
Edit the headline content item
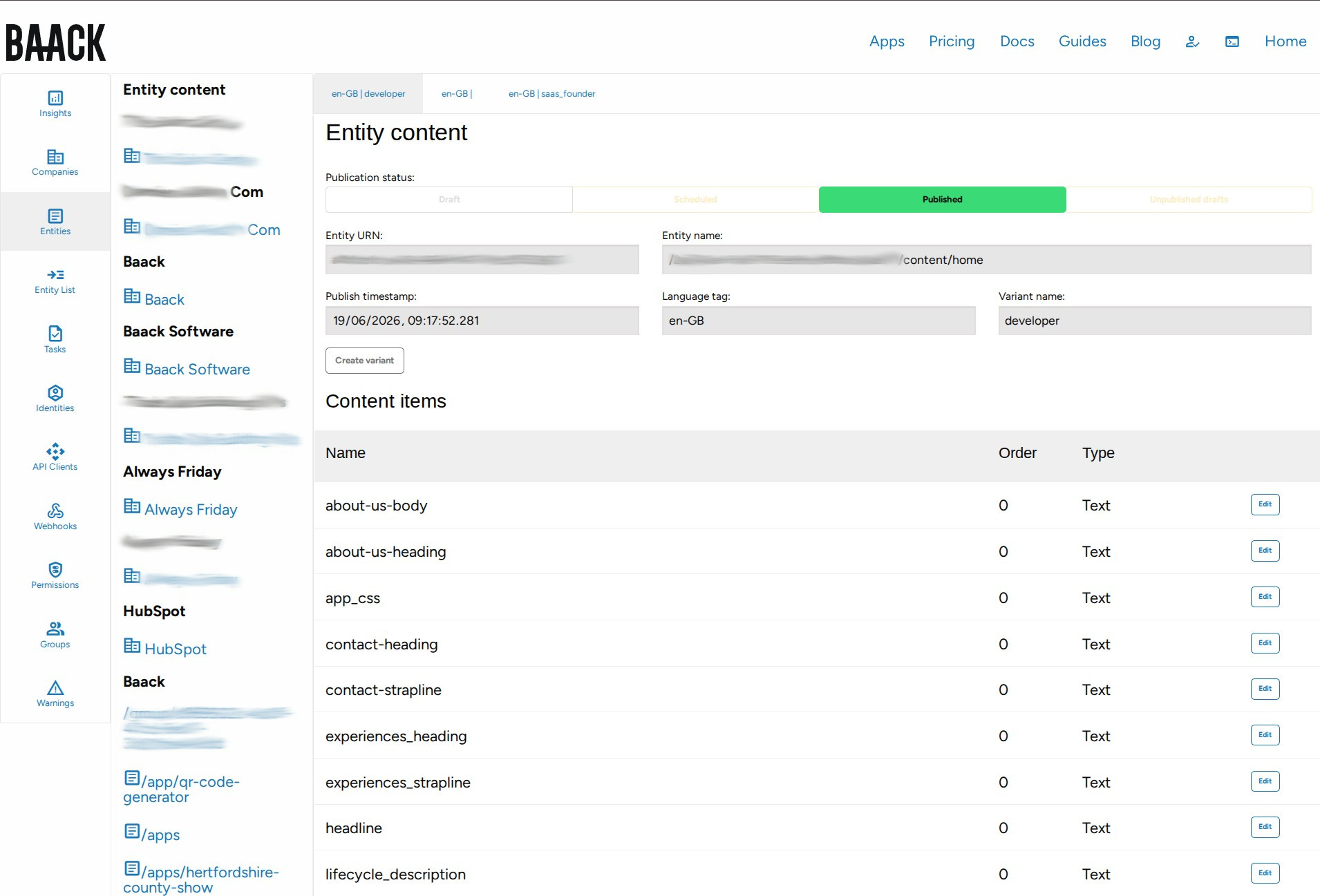(1265, 827)
